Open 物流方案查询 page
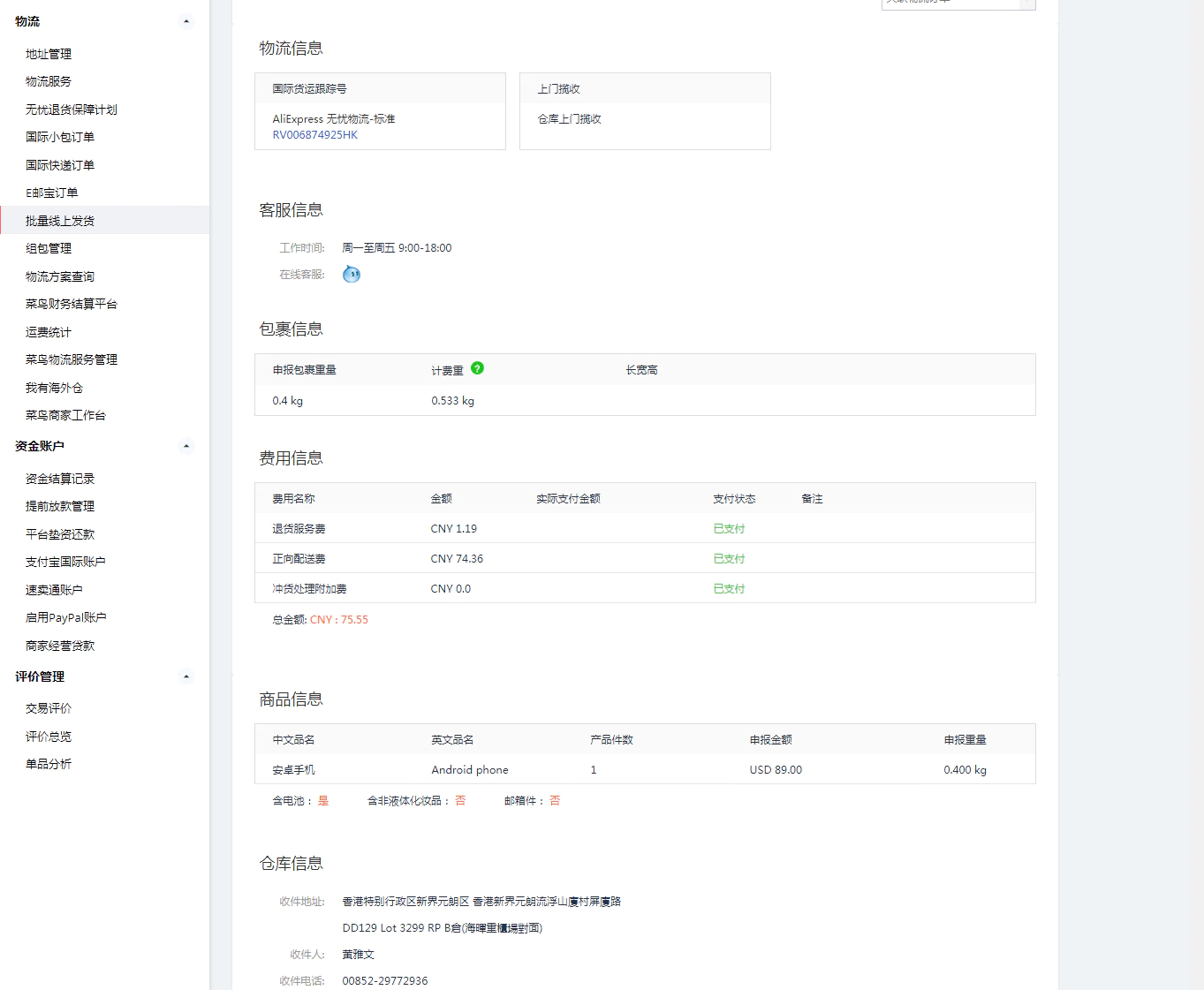 pos(60,276)
